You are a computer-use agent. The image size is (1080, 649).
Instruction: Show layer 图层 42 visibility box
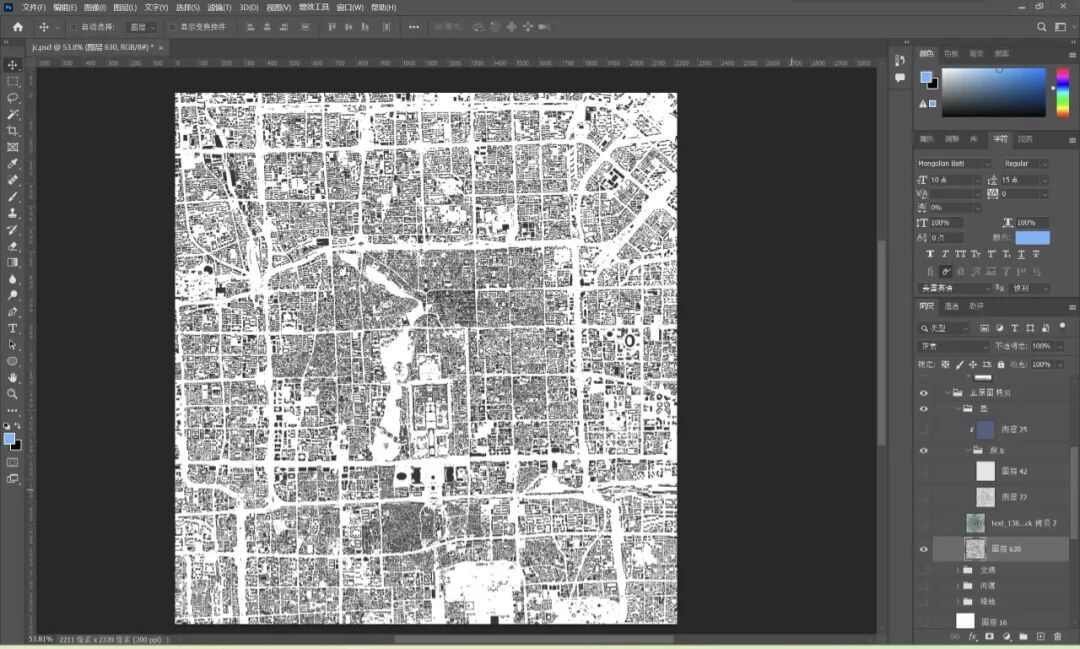(x=924, y=471)
